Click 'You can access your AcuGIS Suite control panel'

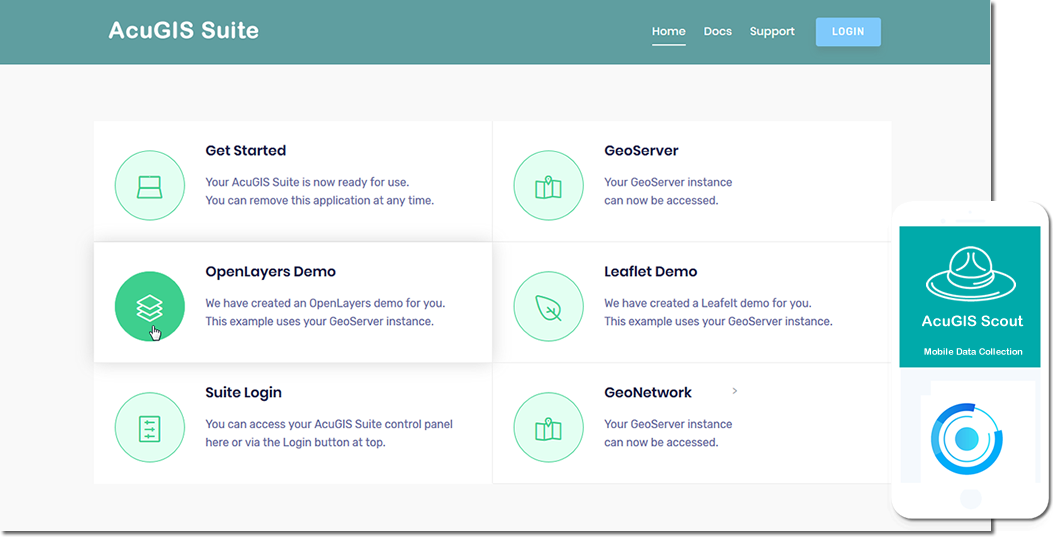click(329, 424)
